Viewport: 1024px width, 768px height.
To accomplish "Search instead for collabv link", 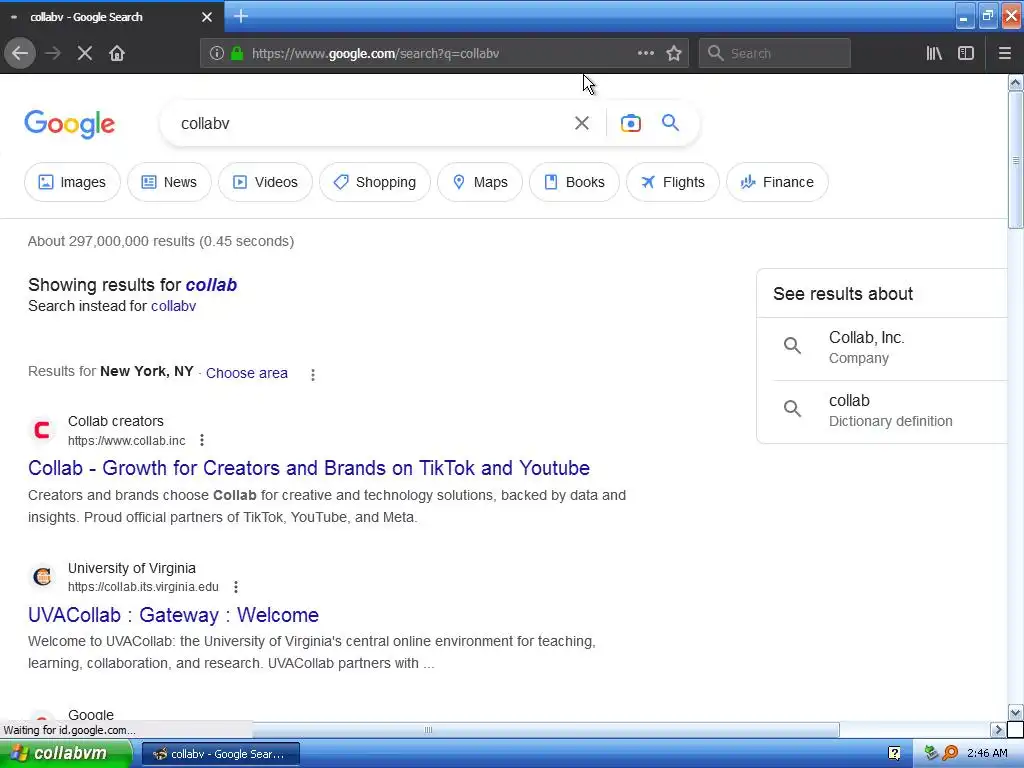I will click(173, 306).
